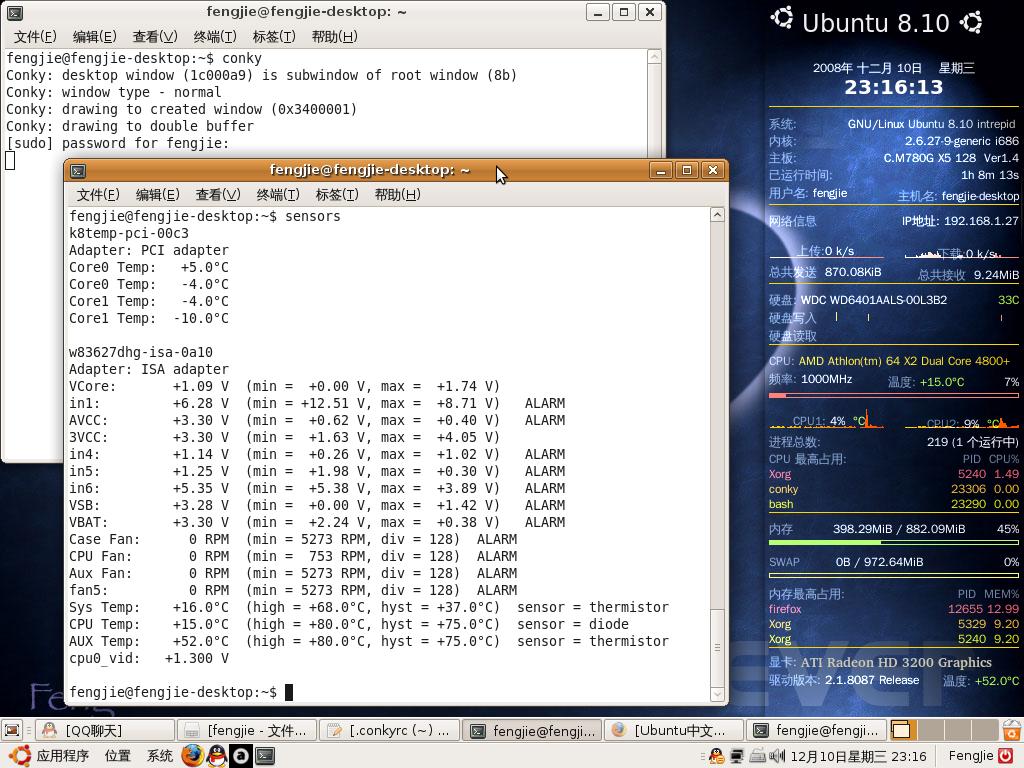Open 帮助(H) menu in the sensors terminal
This screenshot has width=1024, height=768.
coord(397,195)
